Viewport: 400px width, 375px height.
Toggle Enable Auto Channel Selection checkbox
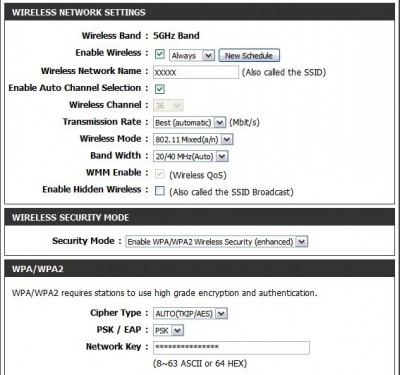pos(160,89)
